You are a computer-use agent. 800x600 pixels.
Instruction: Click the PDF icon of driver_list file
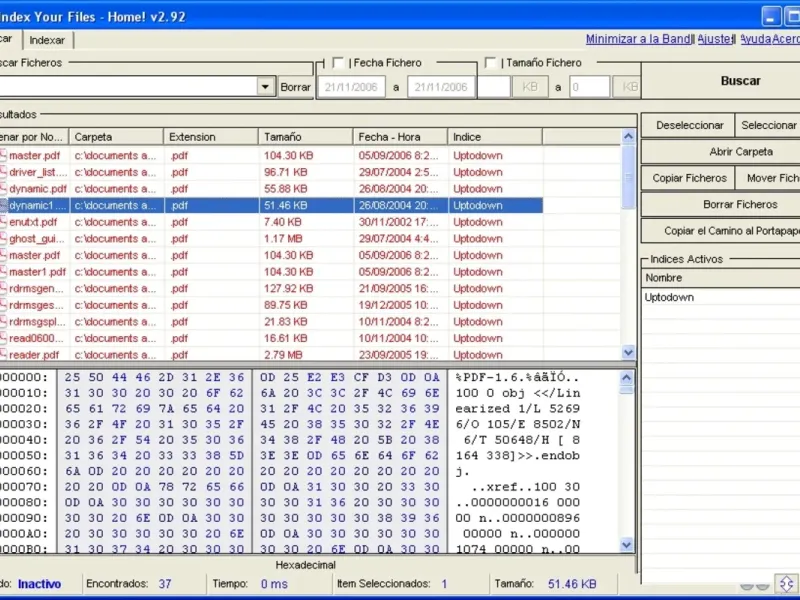3,172
